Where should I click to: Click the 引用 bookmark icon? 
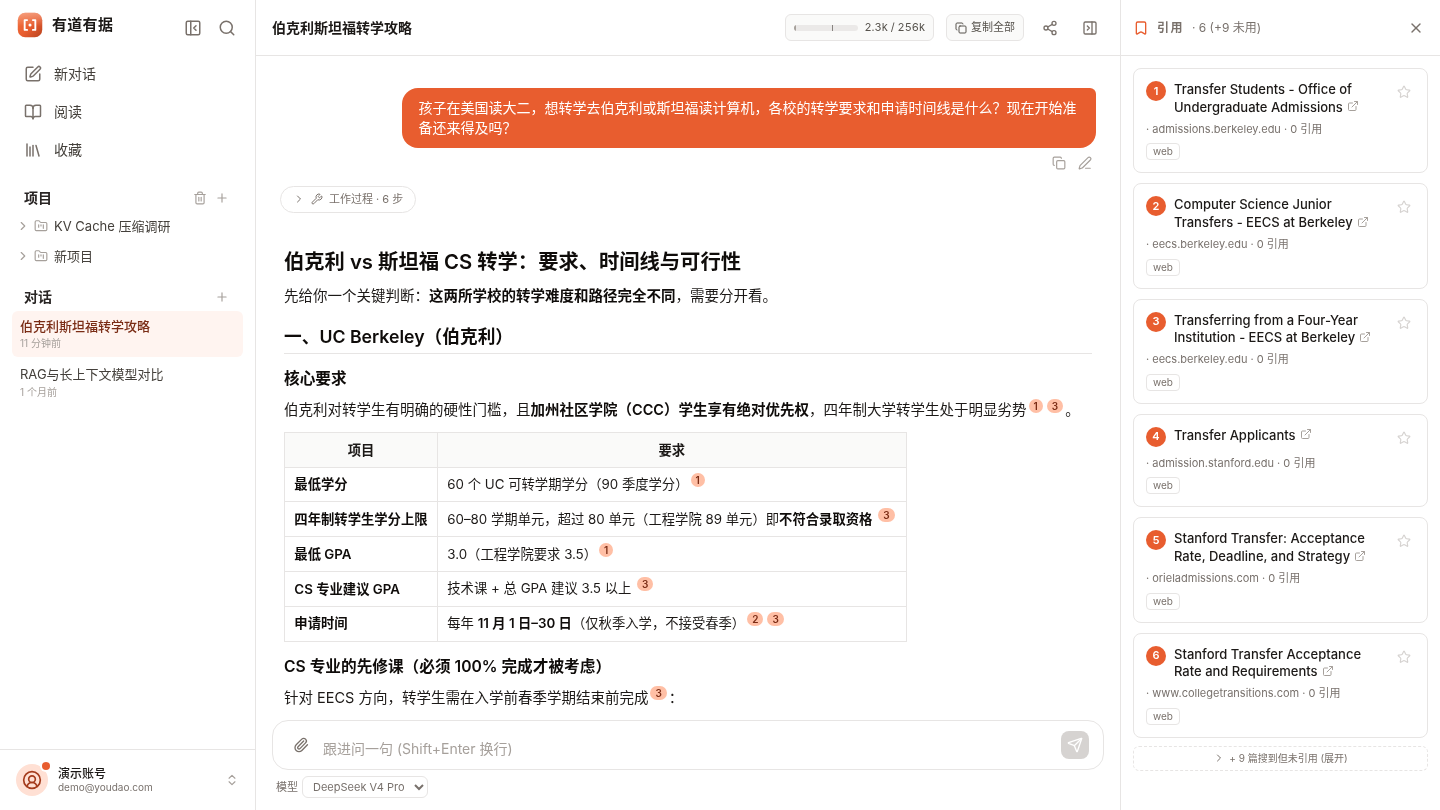(x=1141, y=28)
